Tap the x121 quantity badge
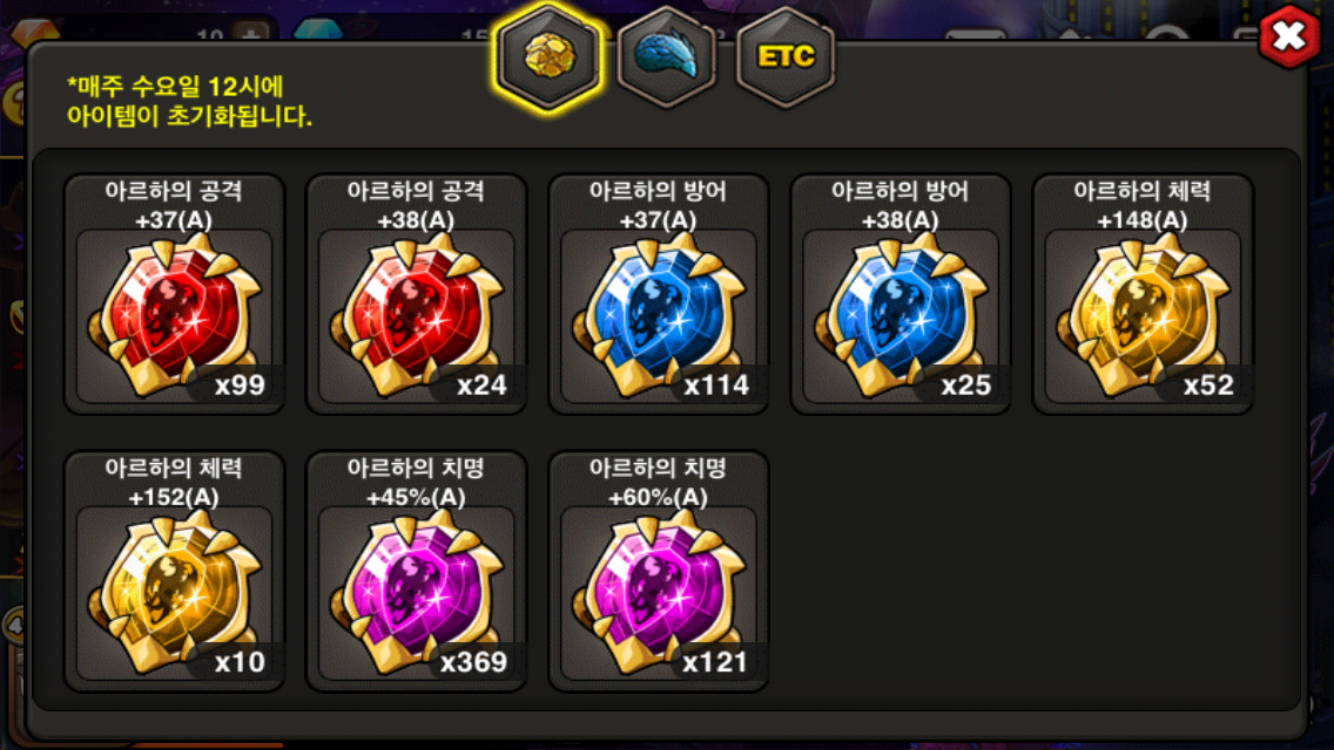Screen dimensions: 1334x750 point(715,662)
